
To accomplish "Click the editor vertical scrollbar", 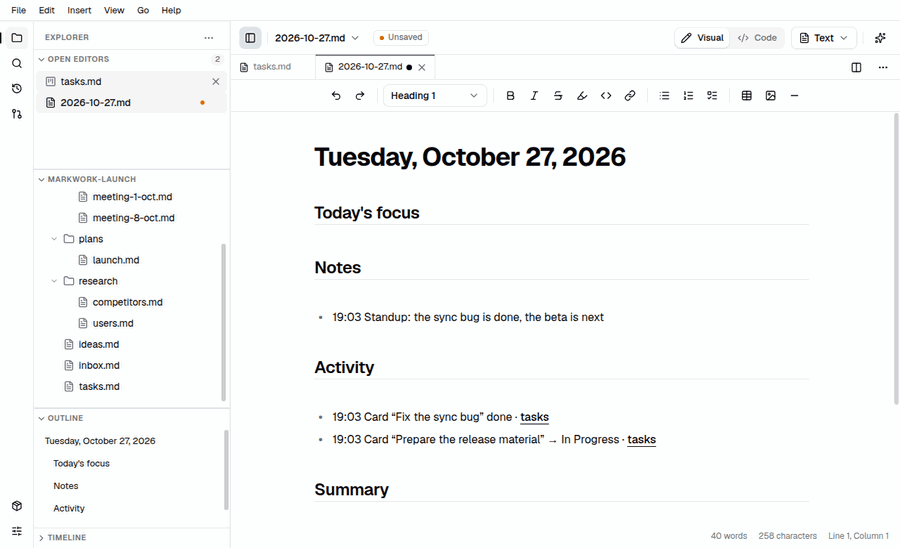I will [896, 258].
